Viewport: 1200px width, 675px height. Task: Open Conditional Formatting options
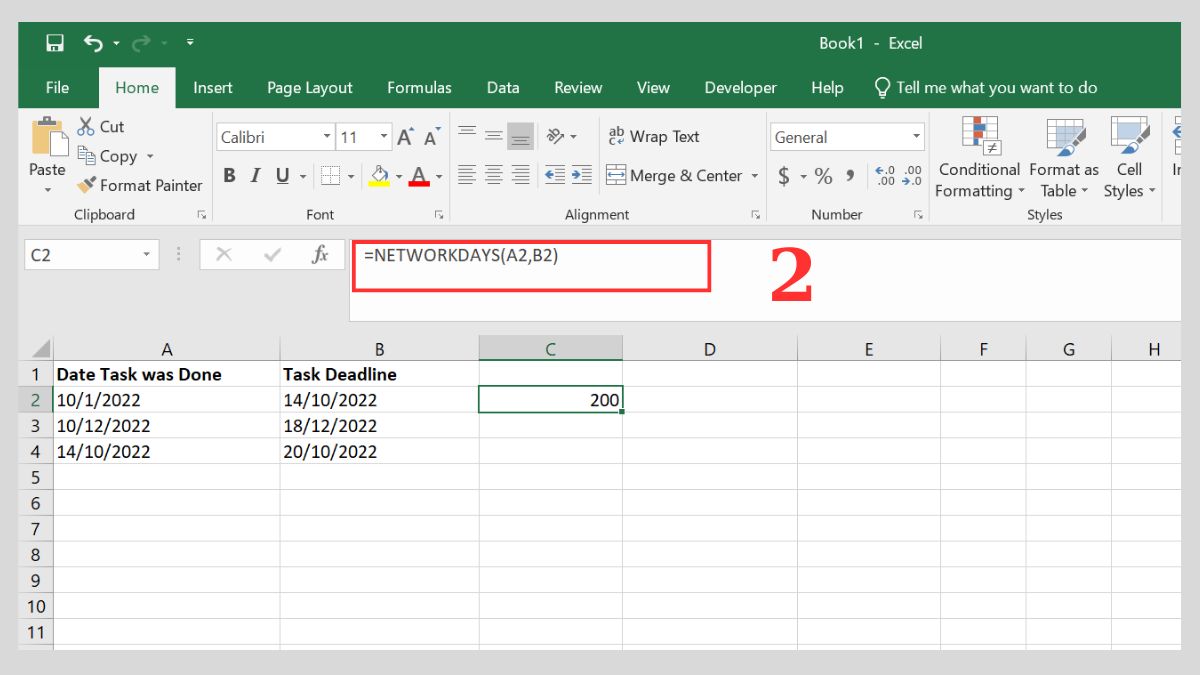pos(978,160)
